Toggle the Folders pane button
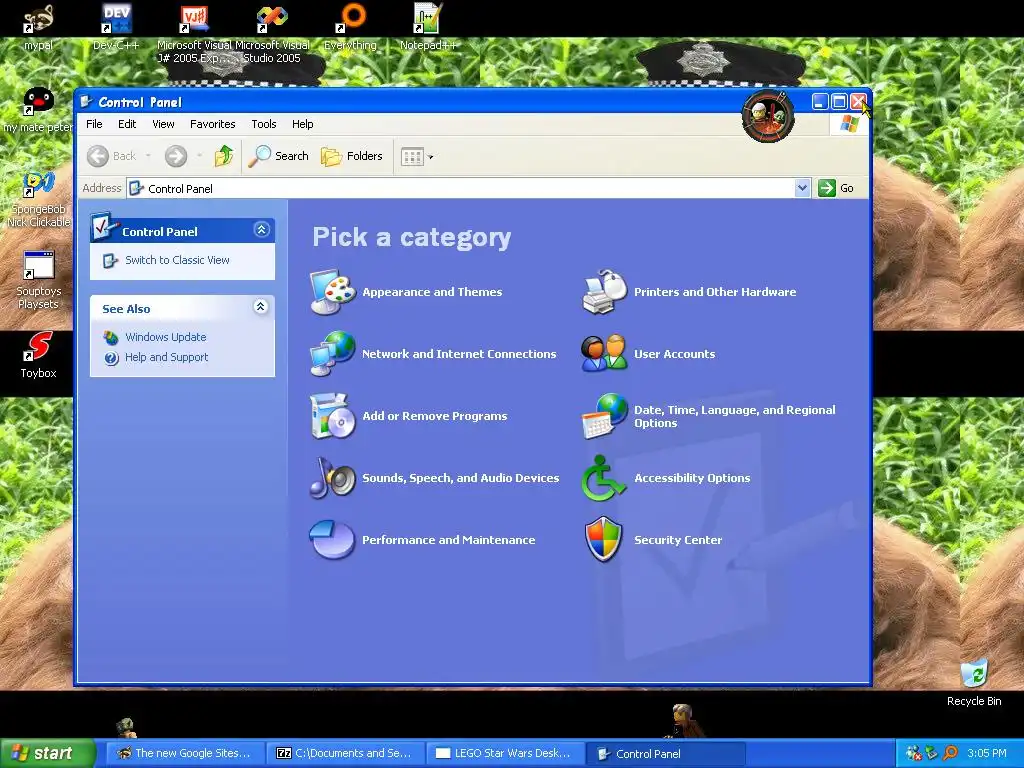This screenshot has width=1024, height=768. coord(352,156)
